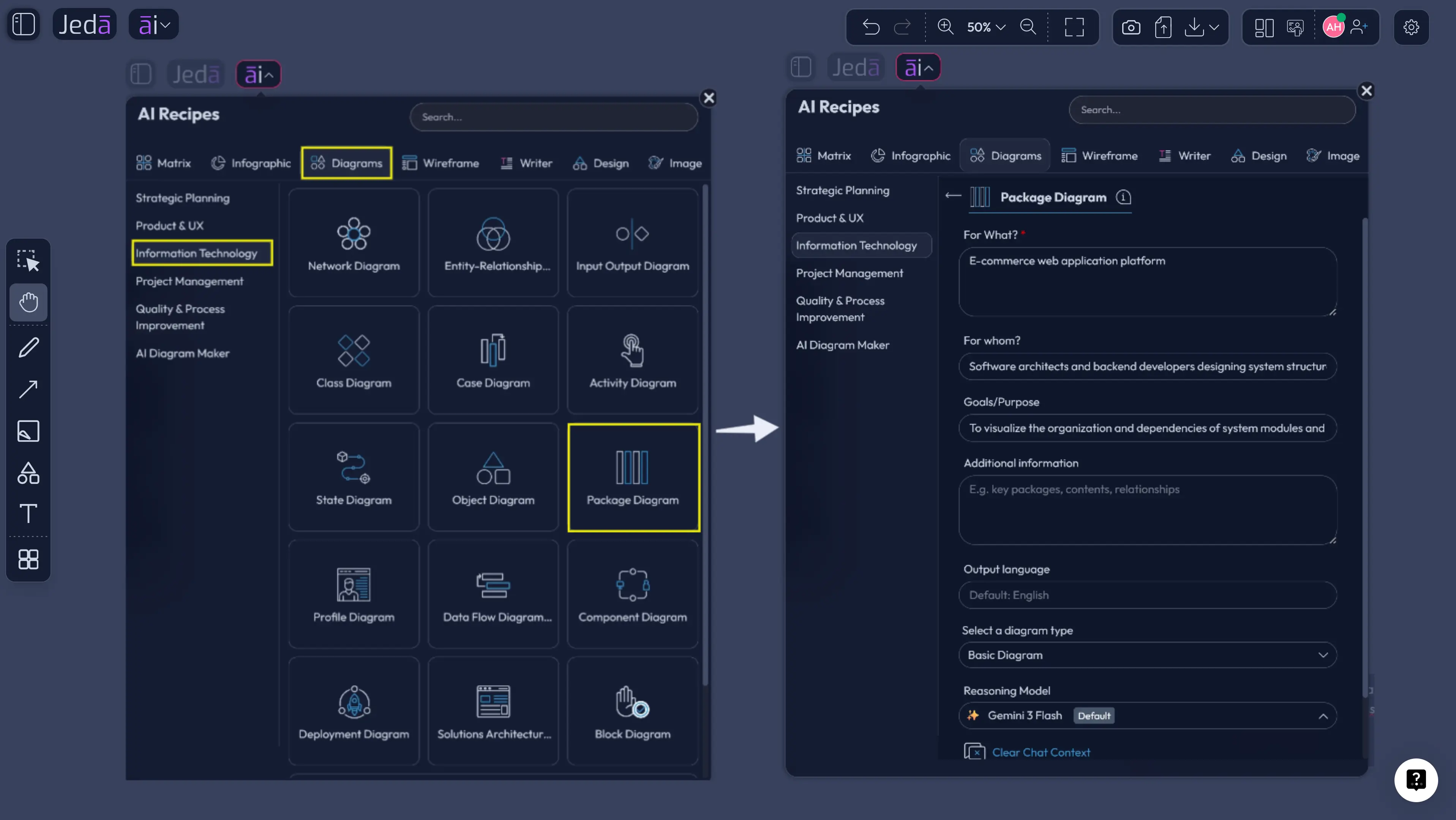Select the arrow line tool

28,389
